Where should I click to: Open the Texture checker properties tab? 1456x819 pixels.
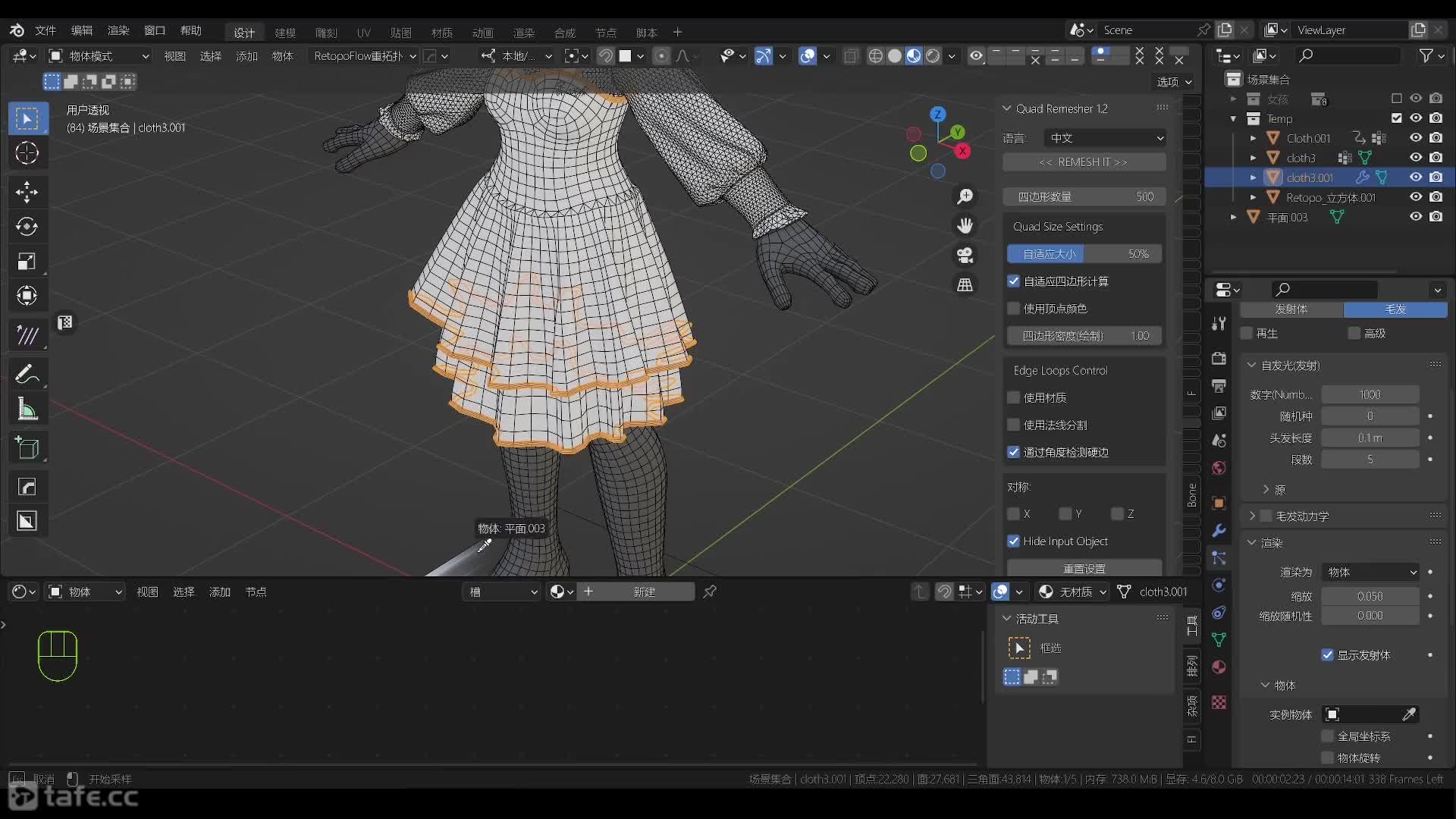click(x=1219, y=702)
